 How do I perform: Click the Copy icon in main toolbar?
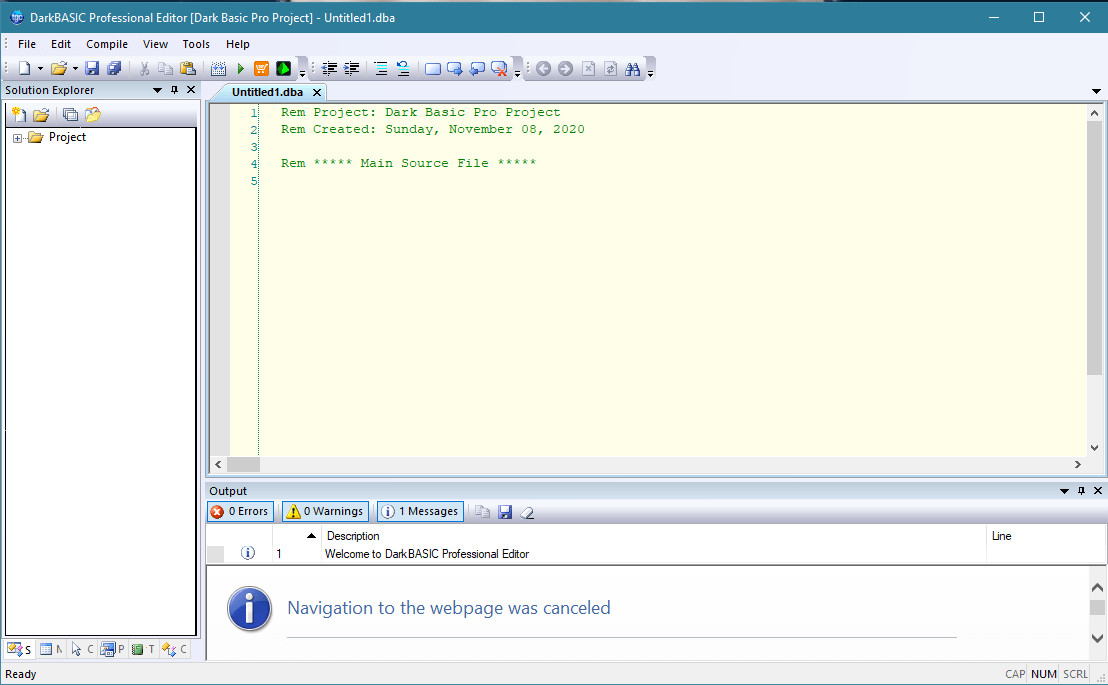pyautogui.click(x=165, y=69)
